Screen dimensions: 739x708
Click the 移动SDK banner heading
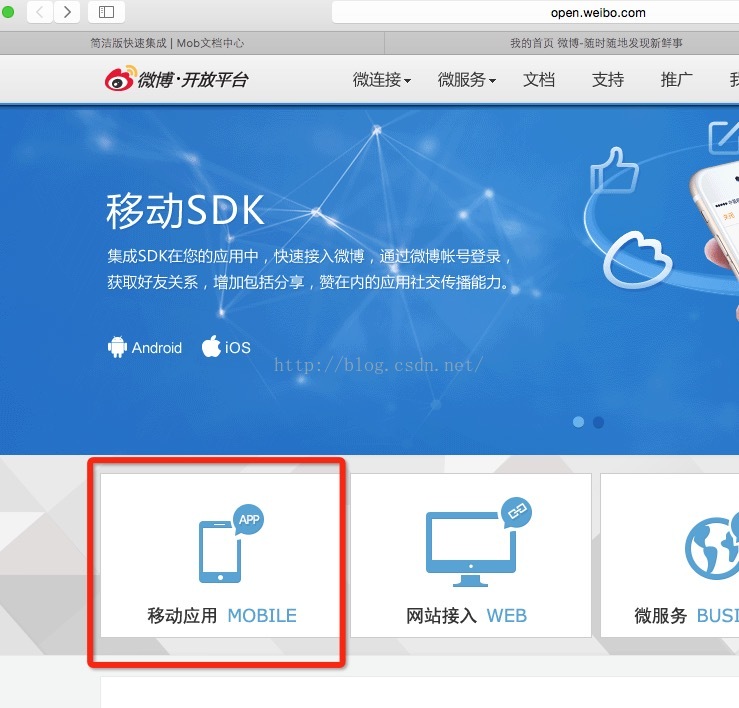[x=185, y=211]
